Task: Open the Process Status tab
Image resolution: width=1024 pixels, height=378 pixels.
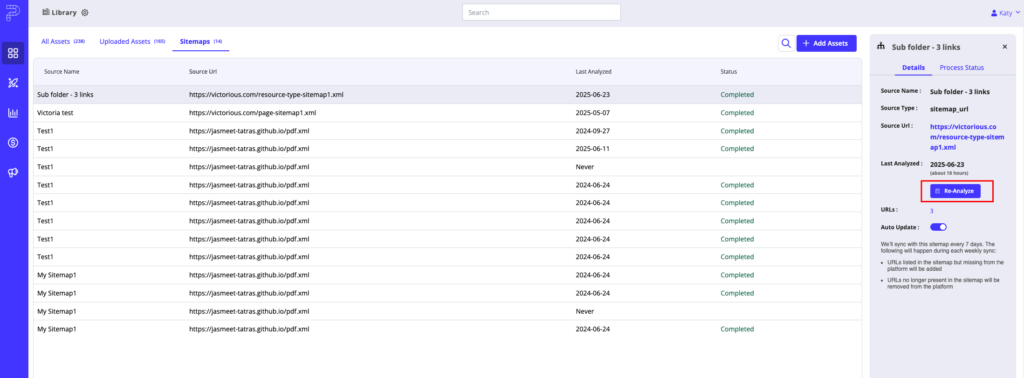Action: coord(961,68)
